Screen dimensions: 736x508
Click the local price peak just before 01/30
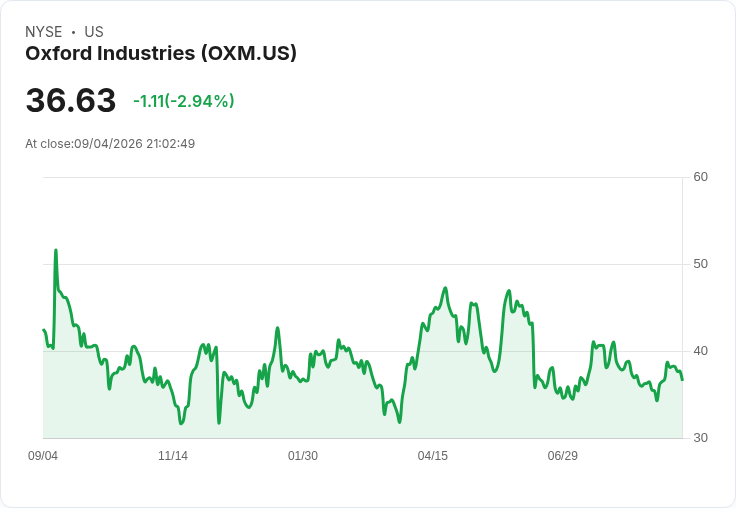tap(277, 328)
